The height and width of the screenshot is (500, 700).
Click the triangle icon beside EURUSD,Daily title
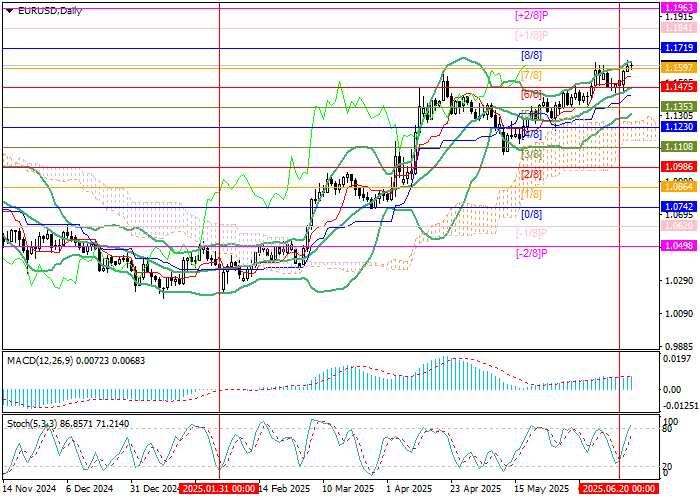coord(7,10)
